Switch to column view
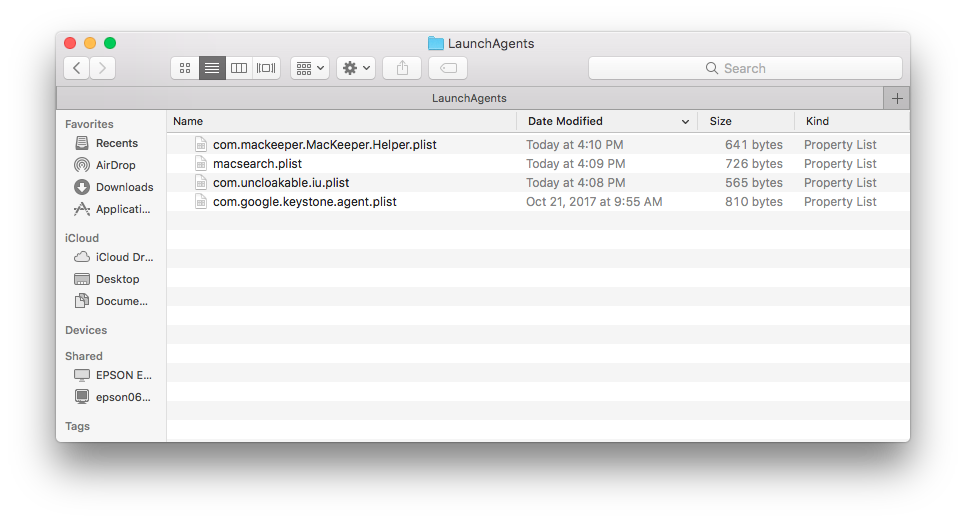 pos(239,68)
